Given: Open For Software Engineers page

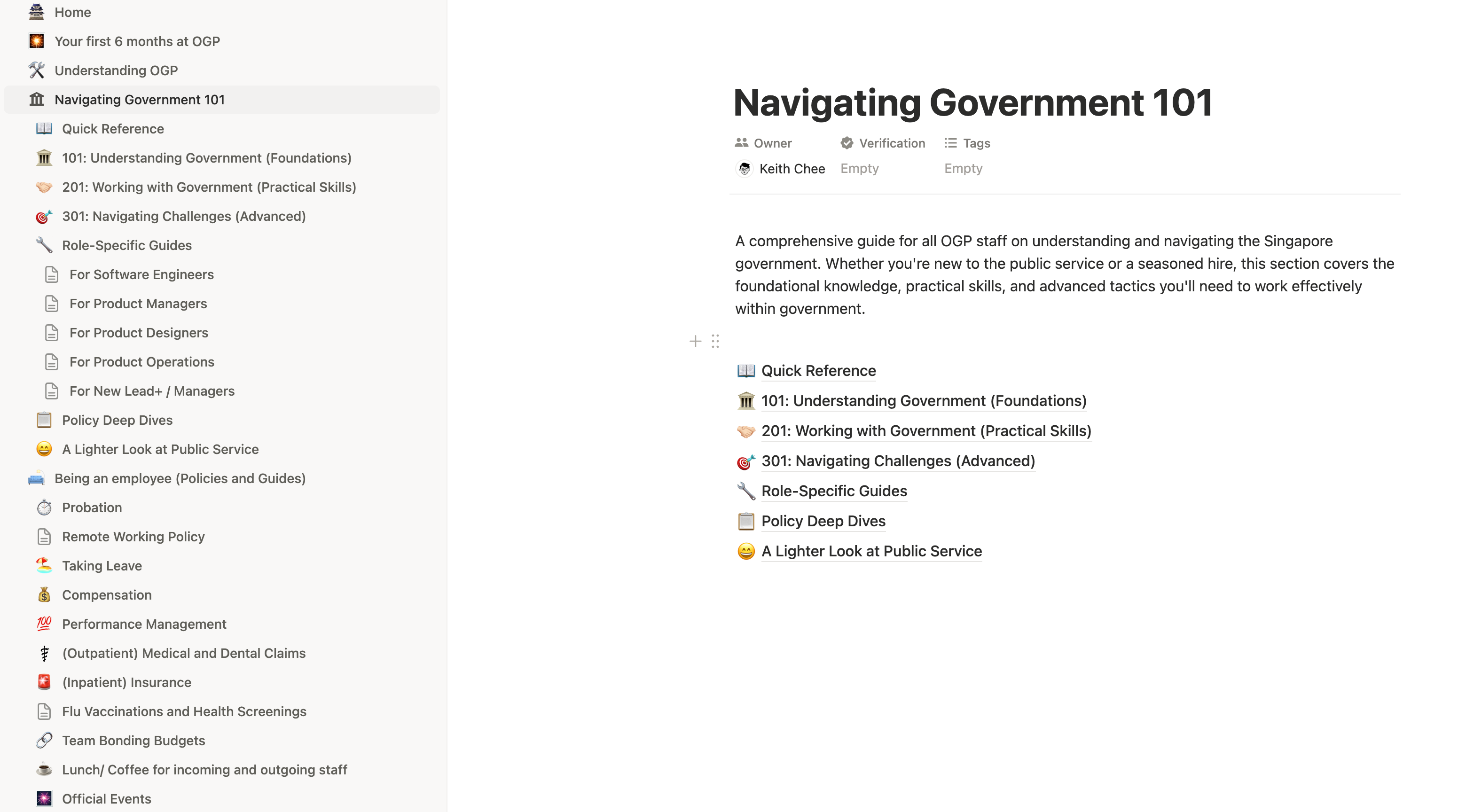Looking at the screenshot, I should 141,274.
